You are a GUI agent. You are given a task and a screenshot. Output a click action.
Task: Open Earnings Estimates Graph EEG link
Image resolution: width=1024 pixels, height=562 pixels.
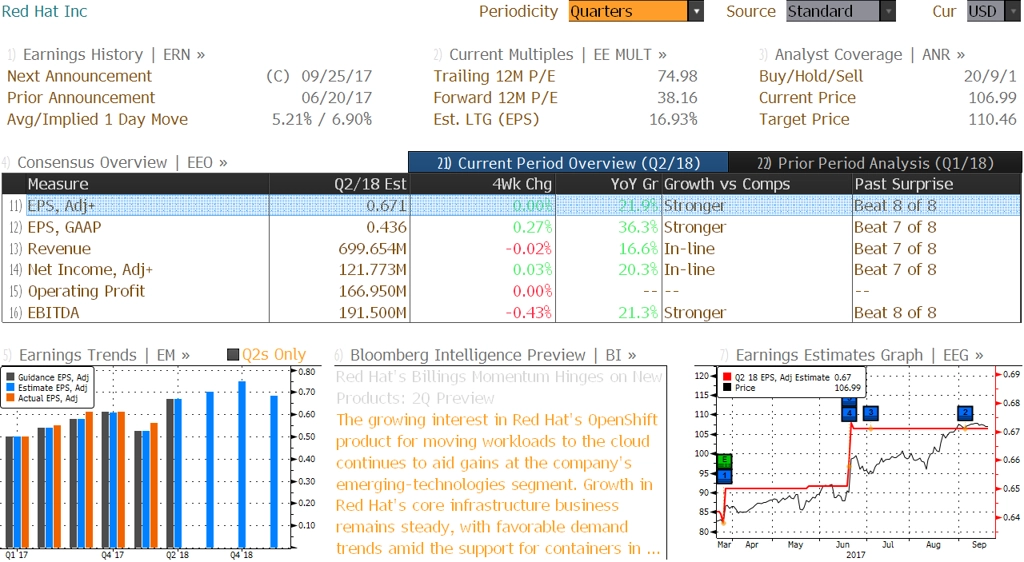(859, 355)
